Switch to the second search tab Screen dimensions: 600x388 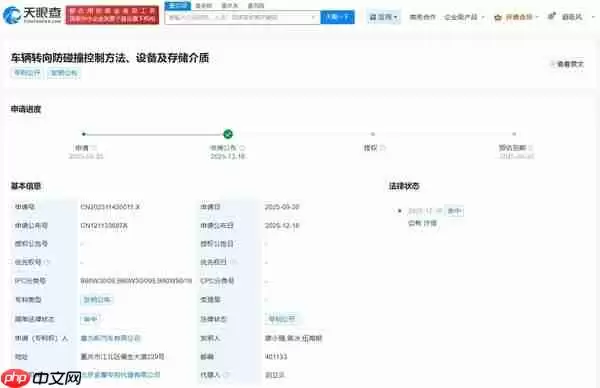(203, 6)
